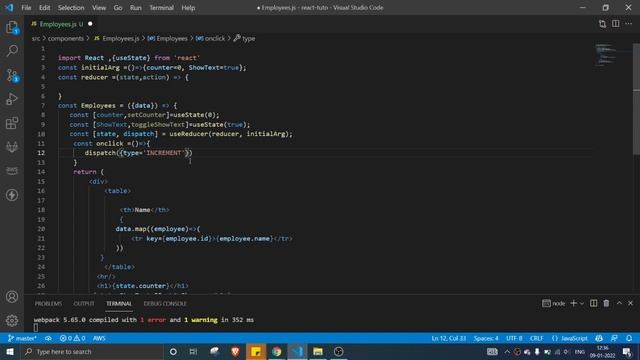Open the Help menu
640x360 pixels.
tap(188, 7)
